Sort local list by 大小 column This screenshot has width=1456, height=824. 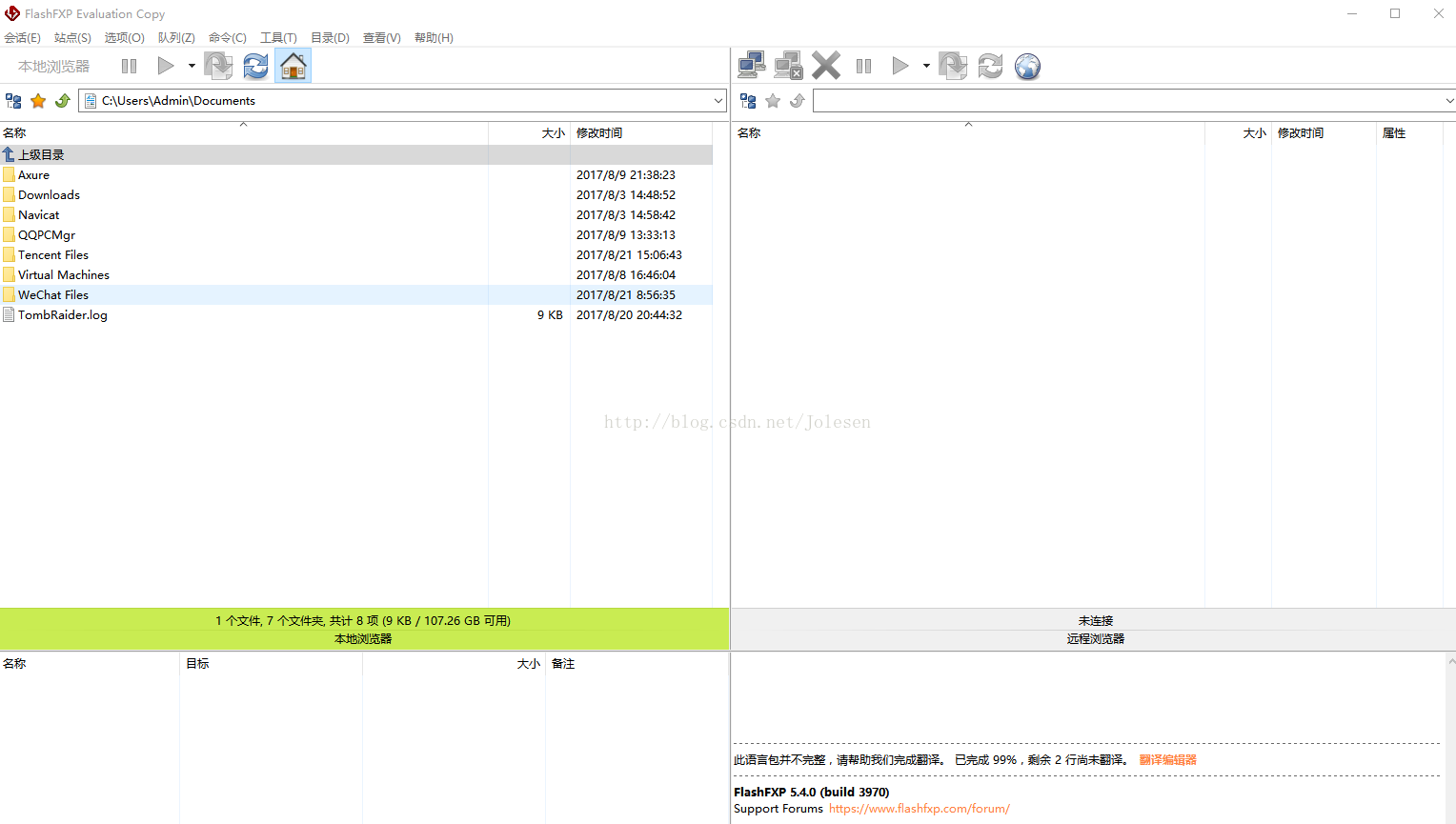(x=529, y=133)
